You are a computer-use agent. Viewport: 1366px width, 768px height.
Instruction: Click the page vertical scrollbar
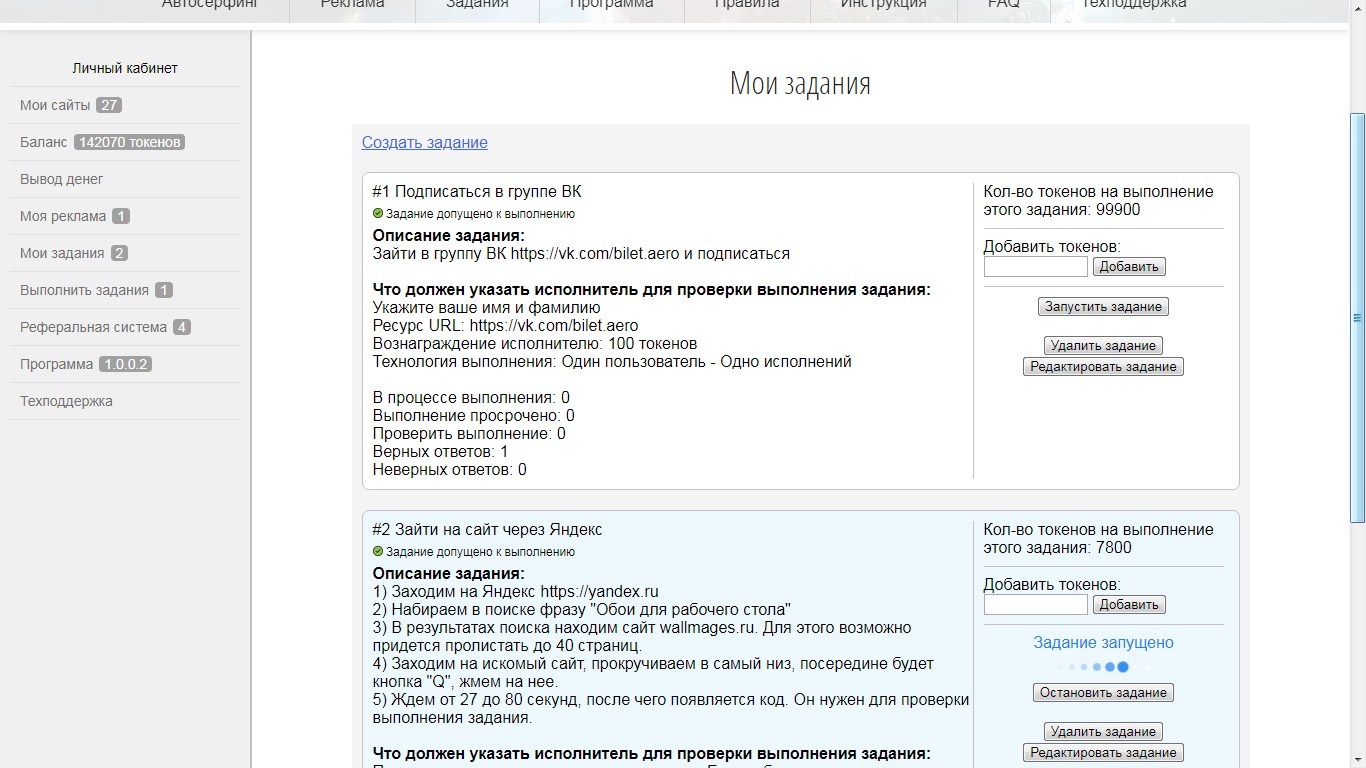1357,318
